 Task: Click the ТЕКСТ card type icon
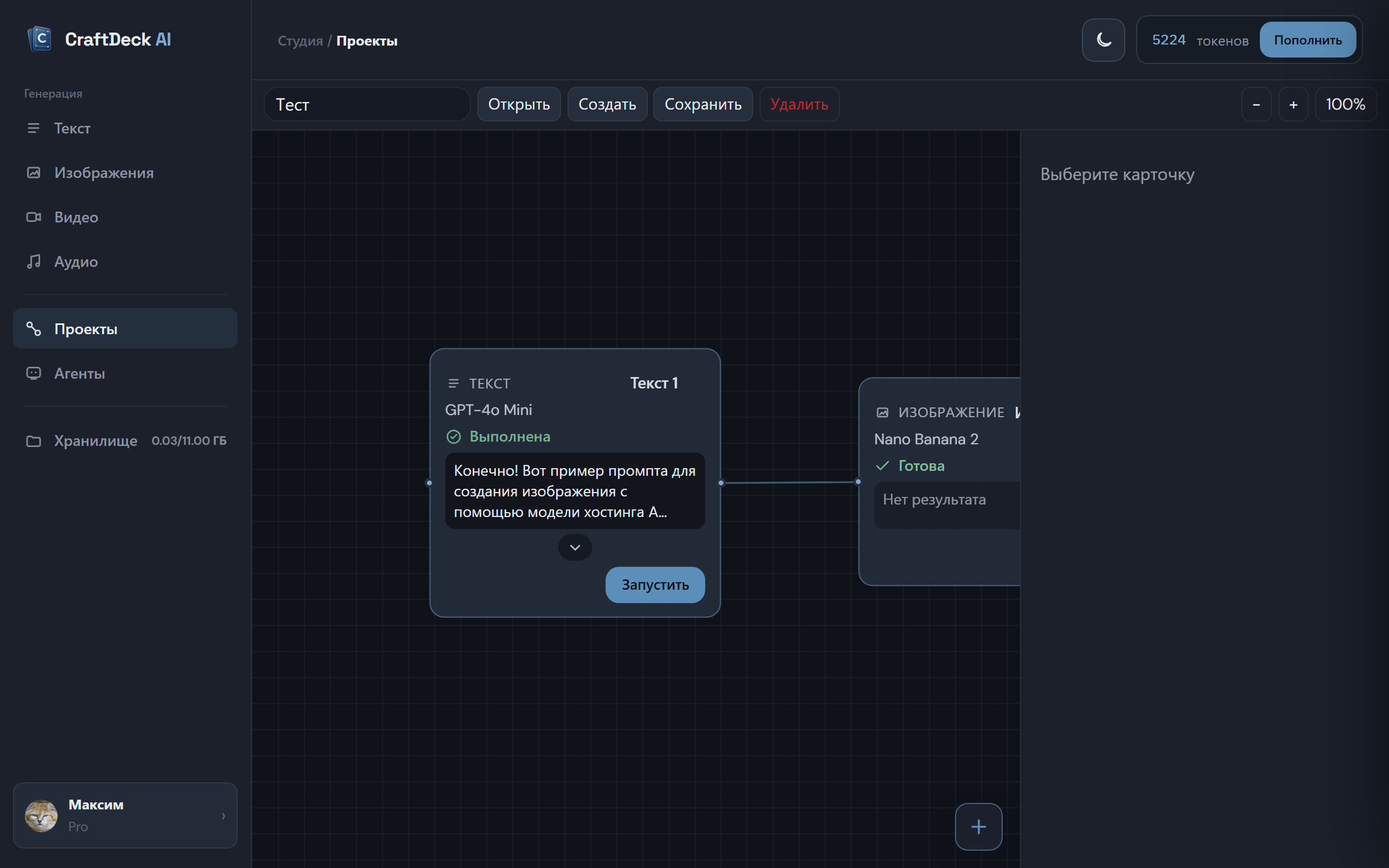(454, 383)
